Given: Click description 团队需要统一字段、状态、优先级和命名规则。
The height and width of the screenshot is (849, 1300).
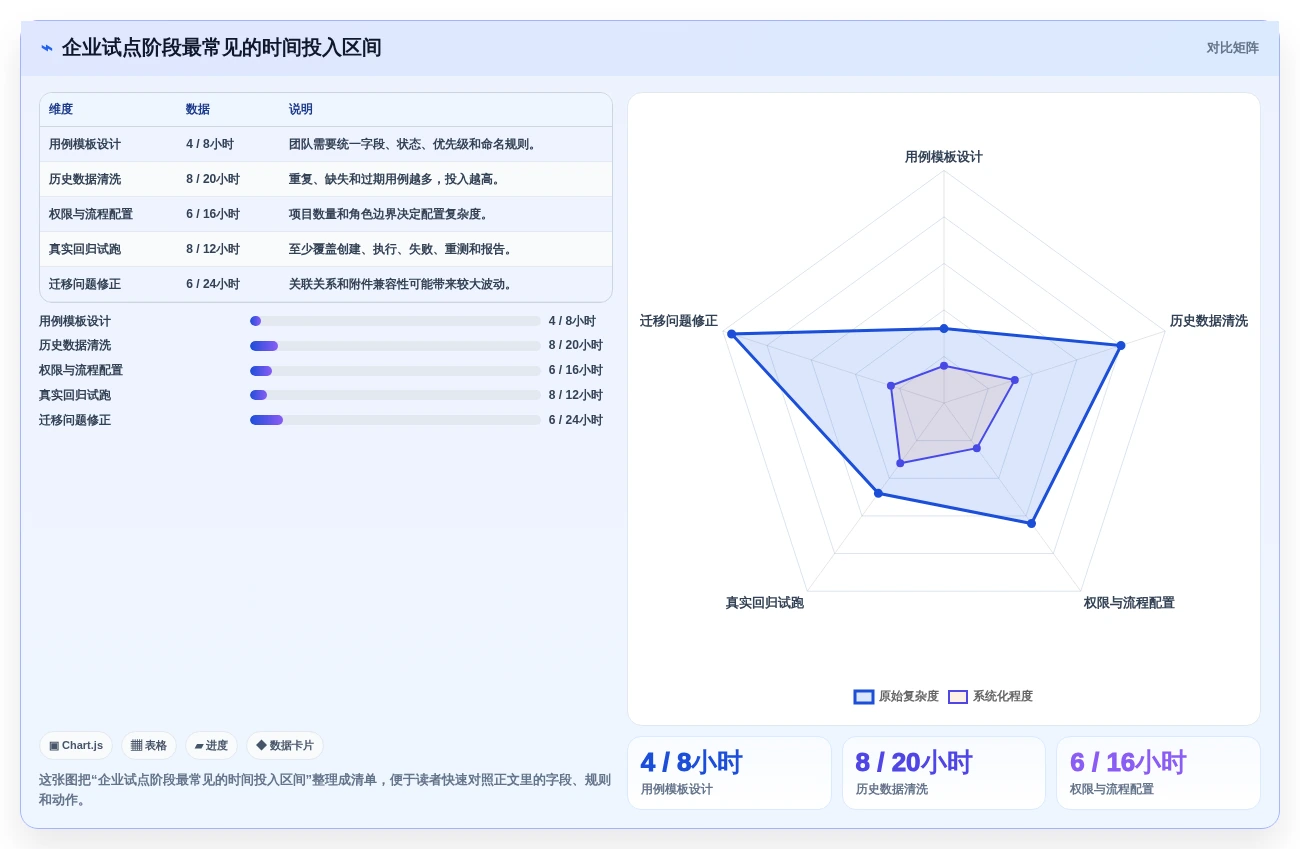Looking at the screenshot, I should coord(415,144).
